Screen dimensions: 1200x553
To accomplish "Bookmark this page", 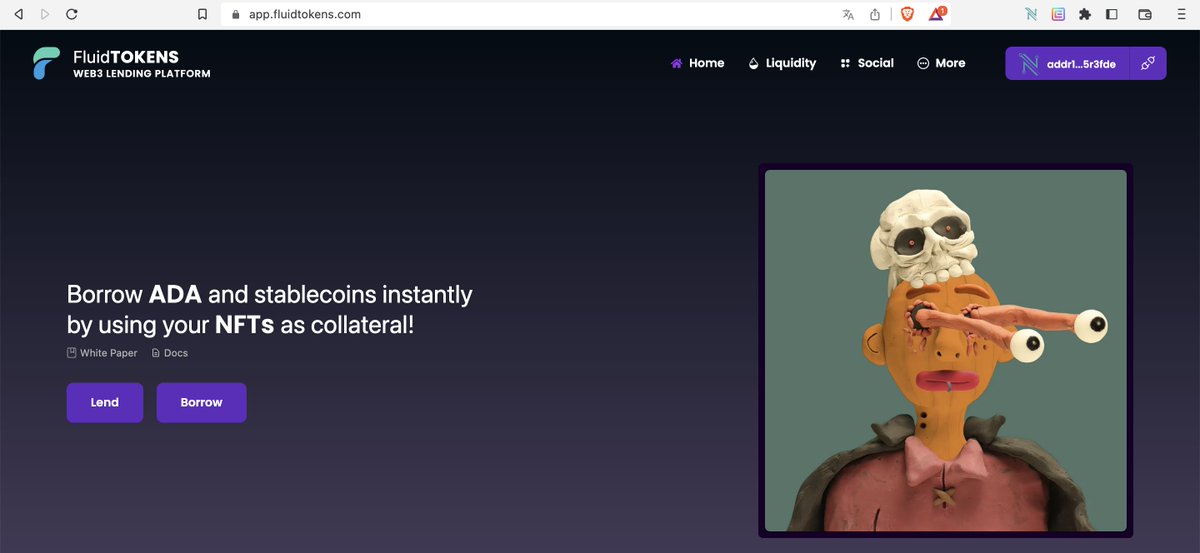I will [203, 15].
